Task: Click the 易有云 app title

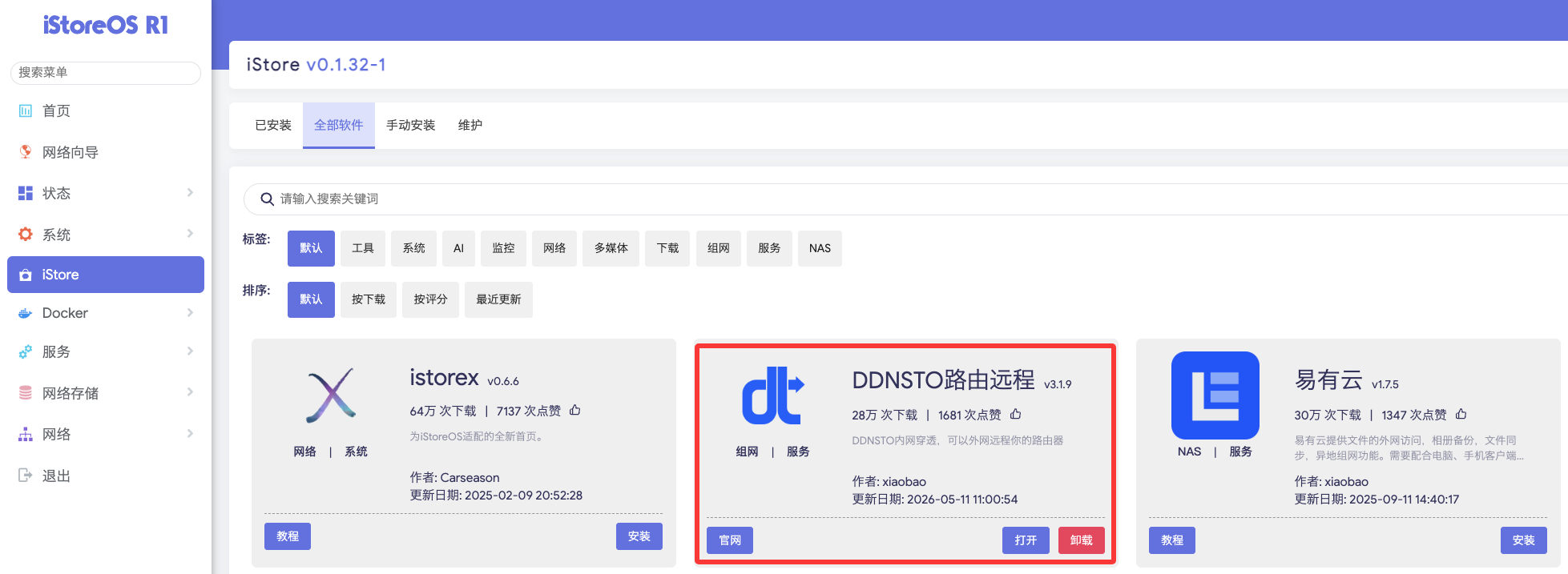Action: [x=1328, y=380]
